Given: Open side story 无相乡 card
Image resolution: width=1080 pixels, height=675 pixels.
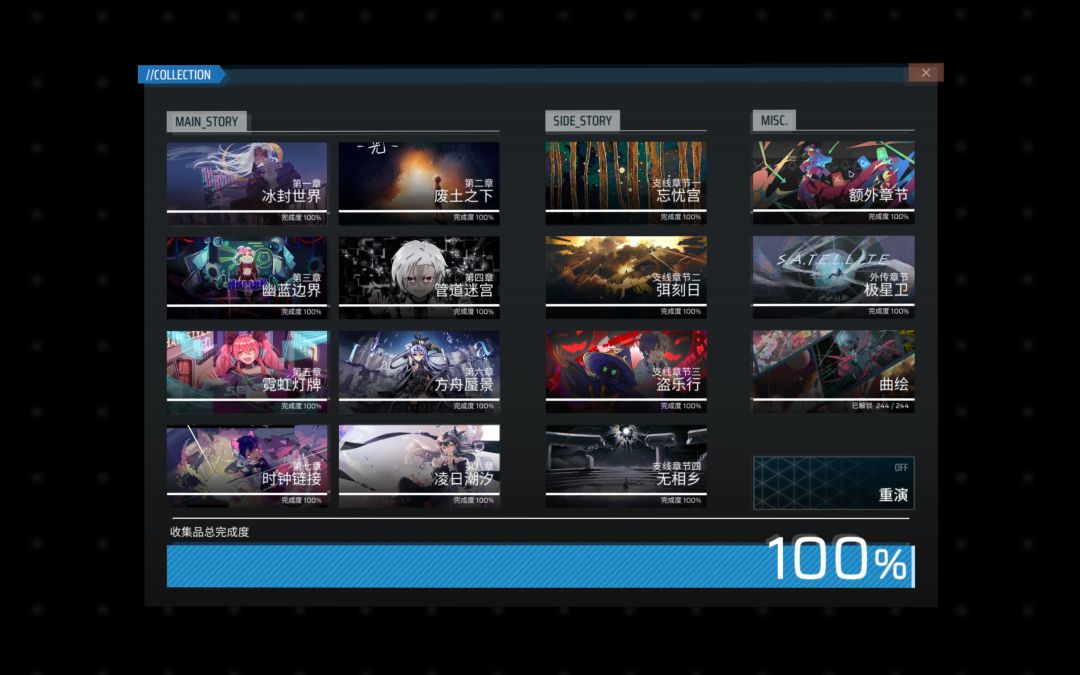Looking at the screenshot, I should point(626,466).
